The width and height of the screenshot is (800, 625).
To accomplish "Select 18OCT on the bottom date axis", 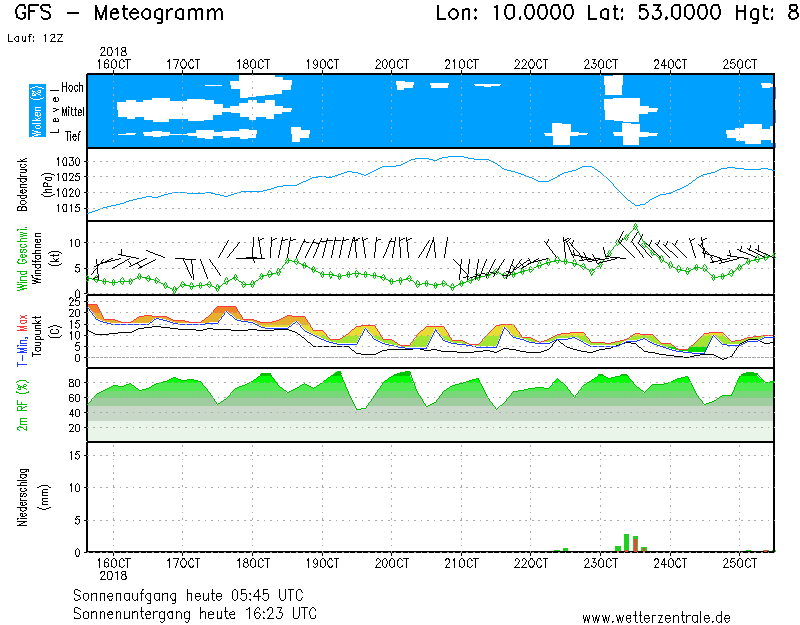I will tap(253, 563).
